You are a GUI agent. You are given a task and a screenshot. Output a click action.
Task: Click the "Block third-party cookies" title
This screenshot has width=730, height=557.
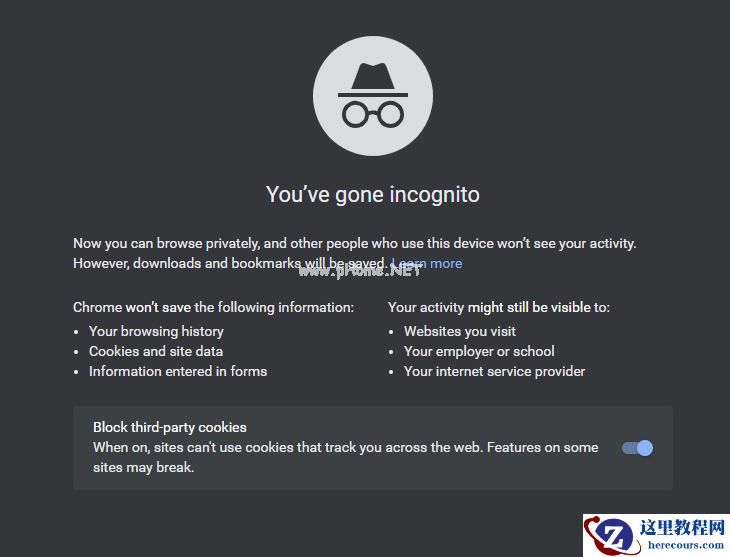click(170, 427)
